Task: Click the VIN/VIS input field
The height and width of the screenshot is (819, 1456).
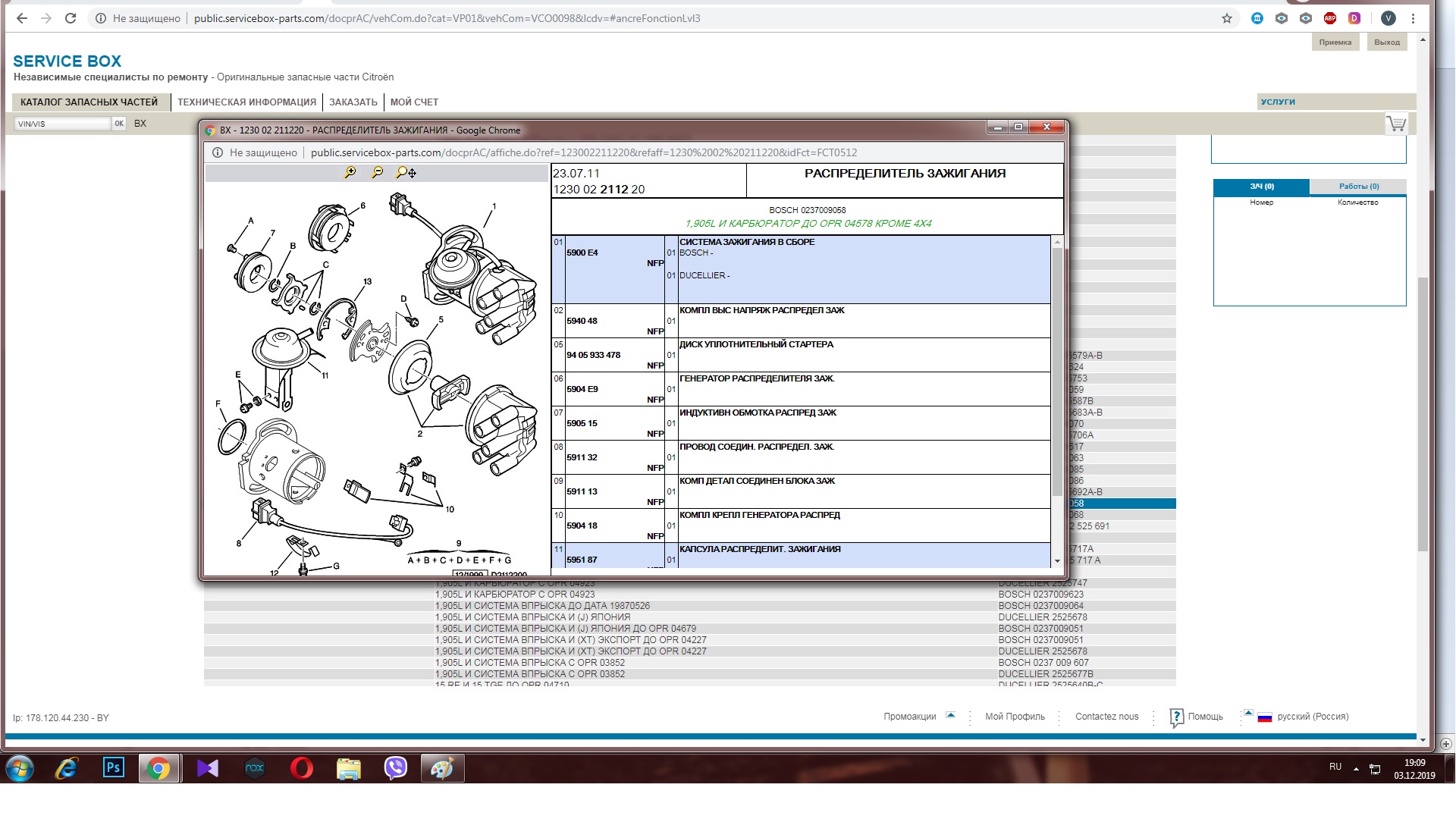Action: pos(62,124)
